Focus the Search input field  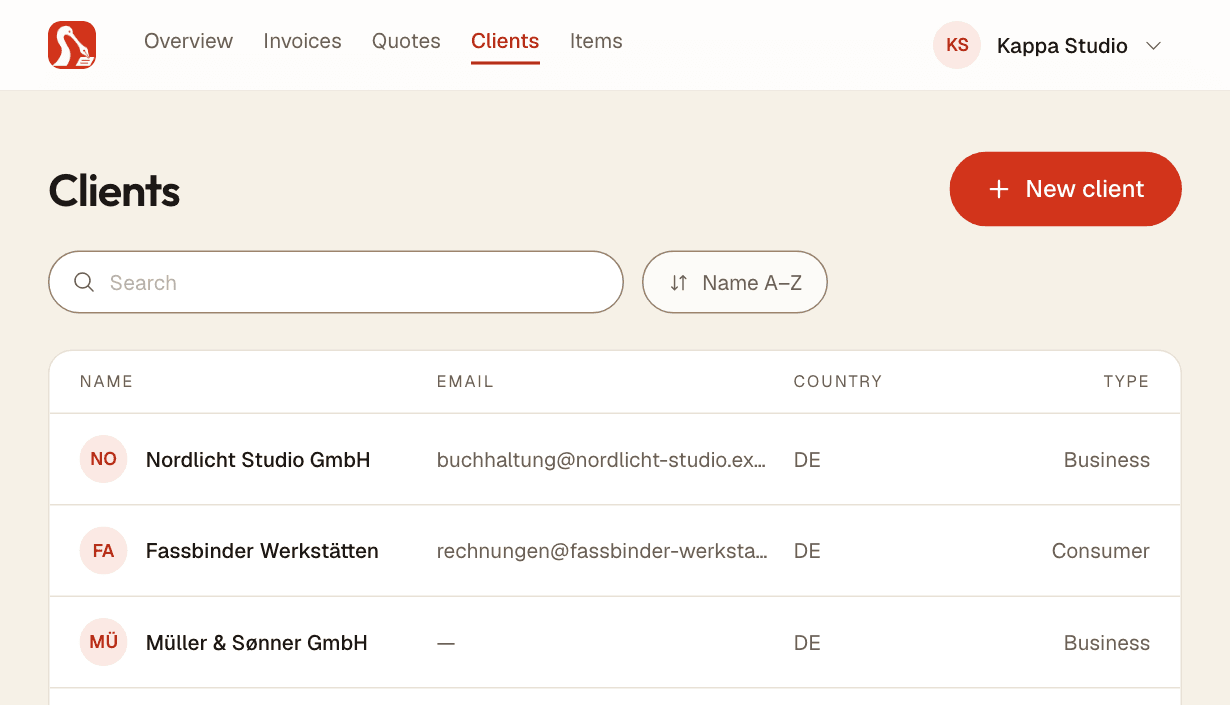(336, 282)
